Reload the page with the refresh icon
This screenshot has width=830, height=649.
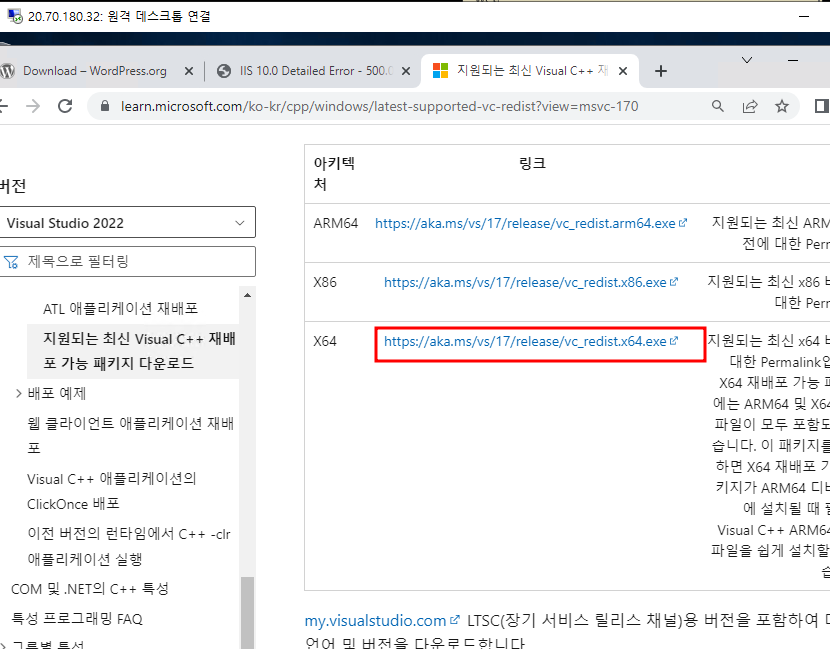pos(65,106)
